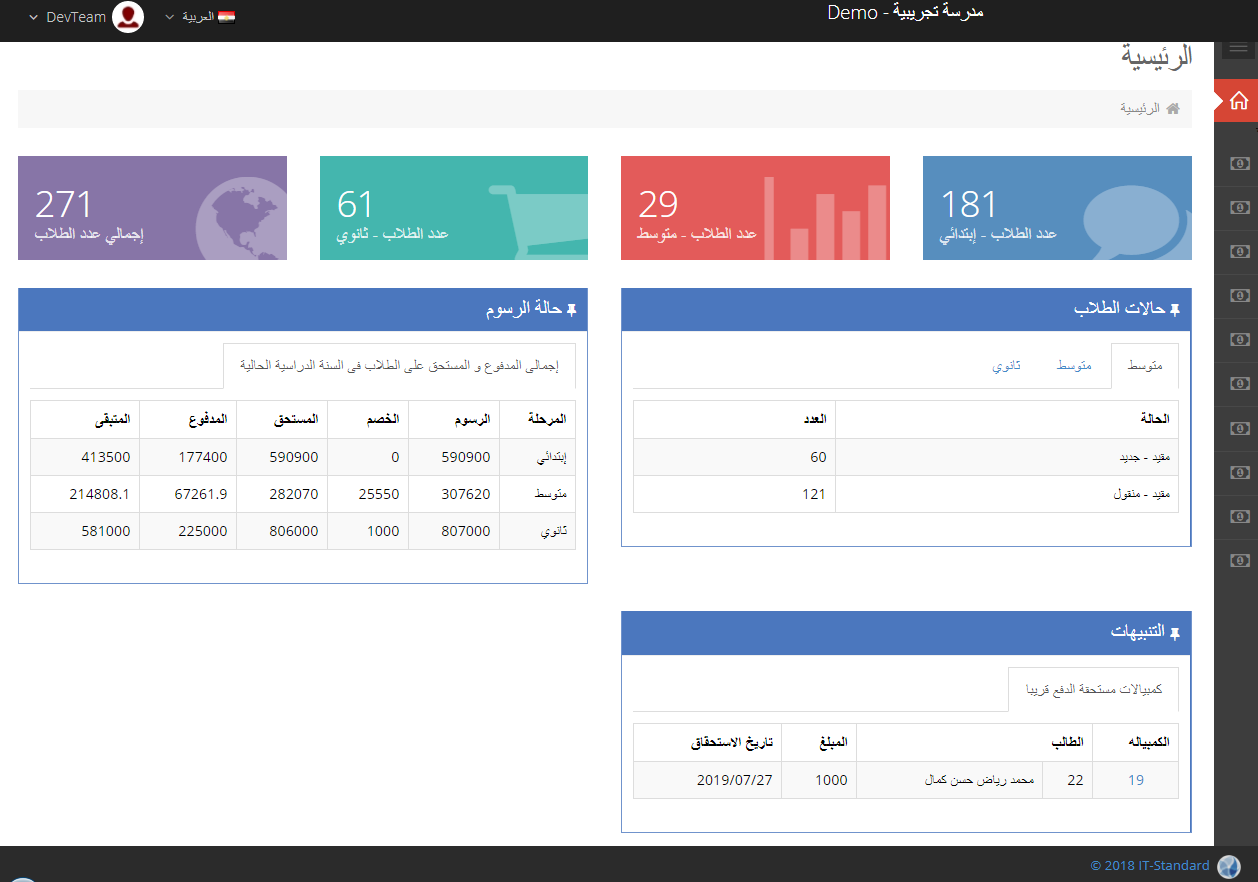Toggle the hamburger sidebar menu icon

(1238, 52)
